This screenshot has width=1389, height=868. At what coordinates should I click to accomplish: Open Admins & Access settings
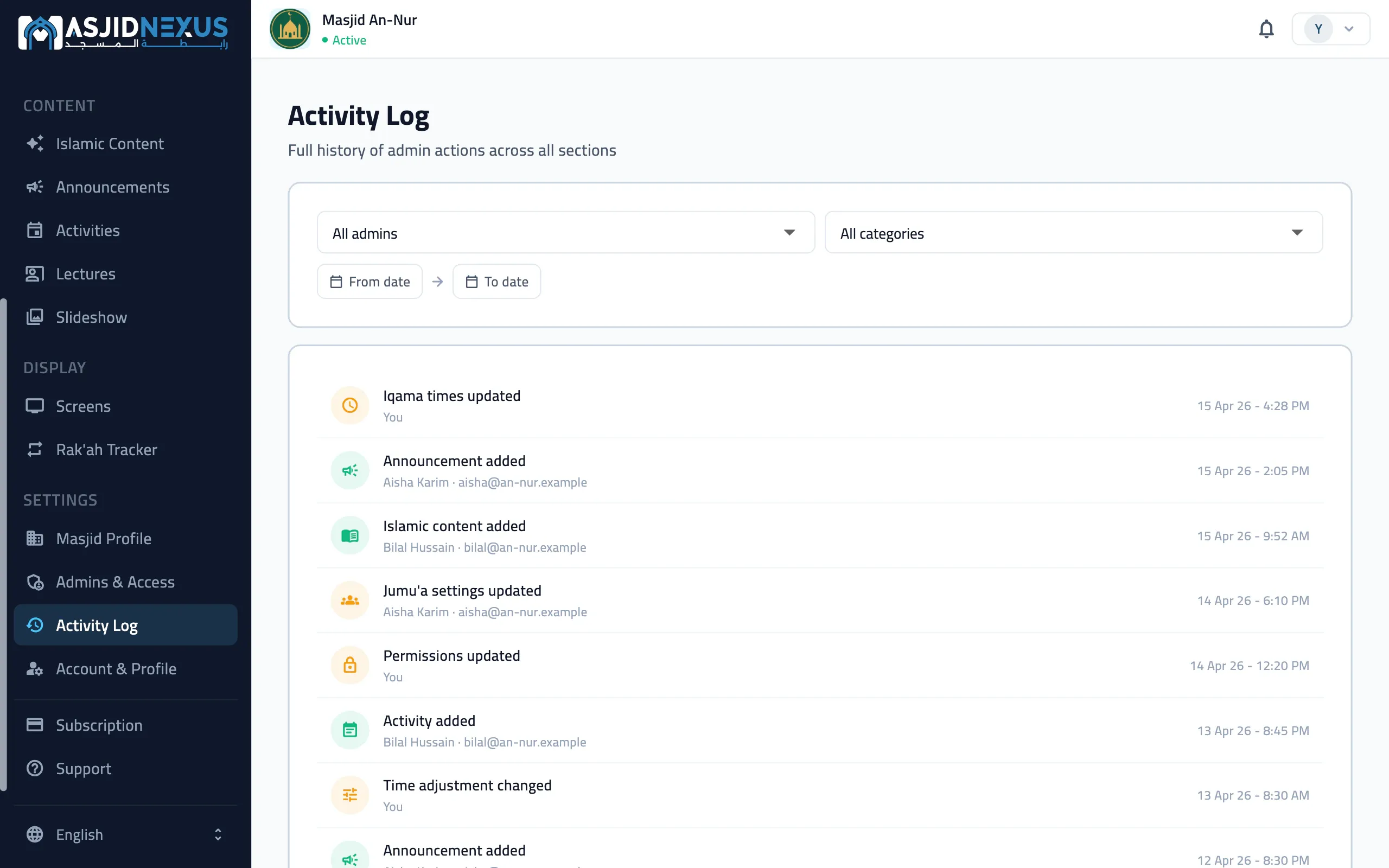(126, 582)
